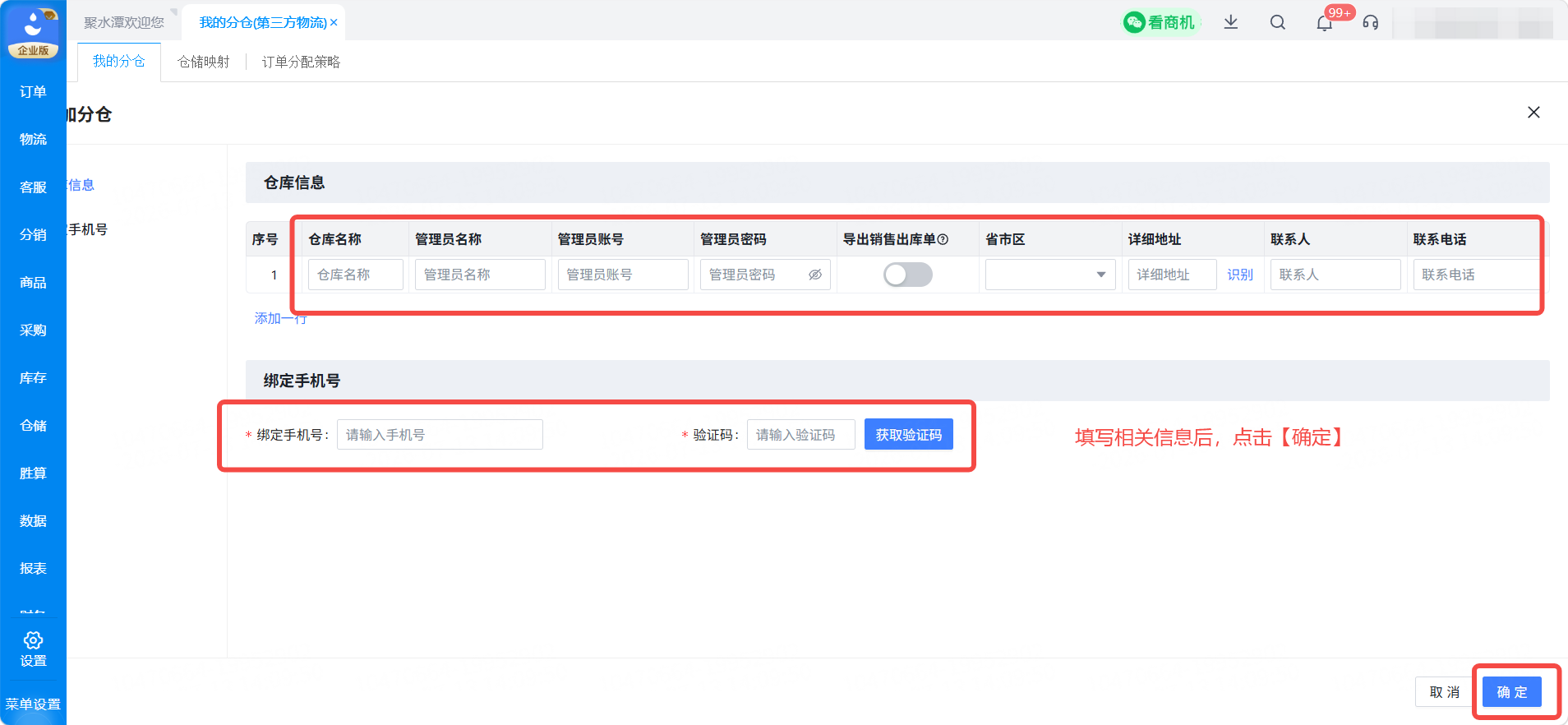The image size is (1568, 725).
Task: Focus the 绑定手机号 phone input
Action: [440, 435]
